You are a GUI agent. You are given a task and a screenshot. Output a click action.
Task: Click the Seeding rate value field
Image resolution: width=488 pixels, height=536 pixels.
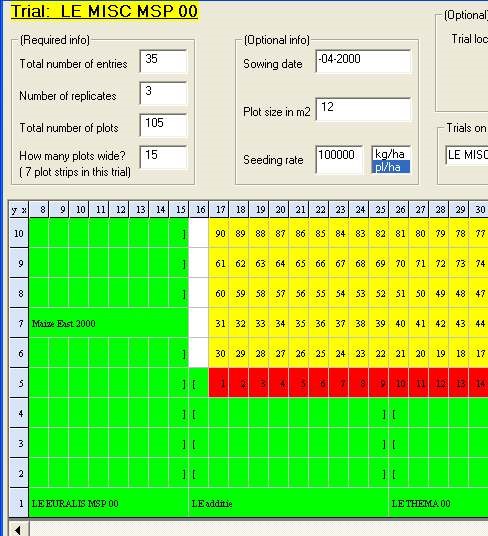point(339,160)
